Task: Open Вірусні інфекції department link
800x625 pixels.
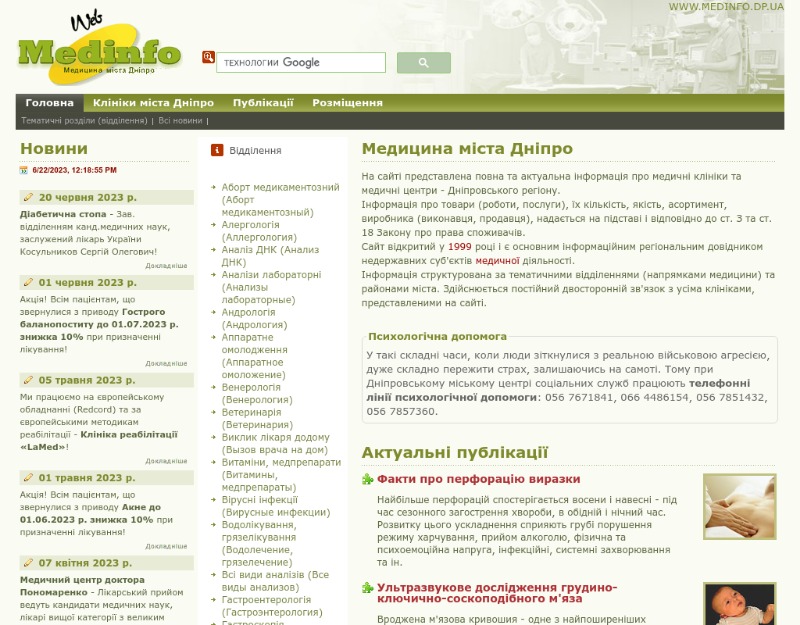Action: pyautogui.click(x=276, y=506)
